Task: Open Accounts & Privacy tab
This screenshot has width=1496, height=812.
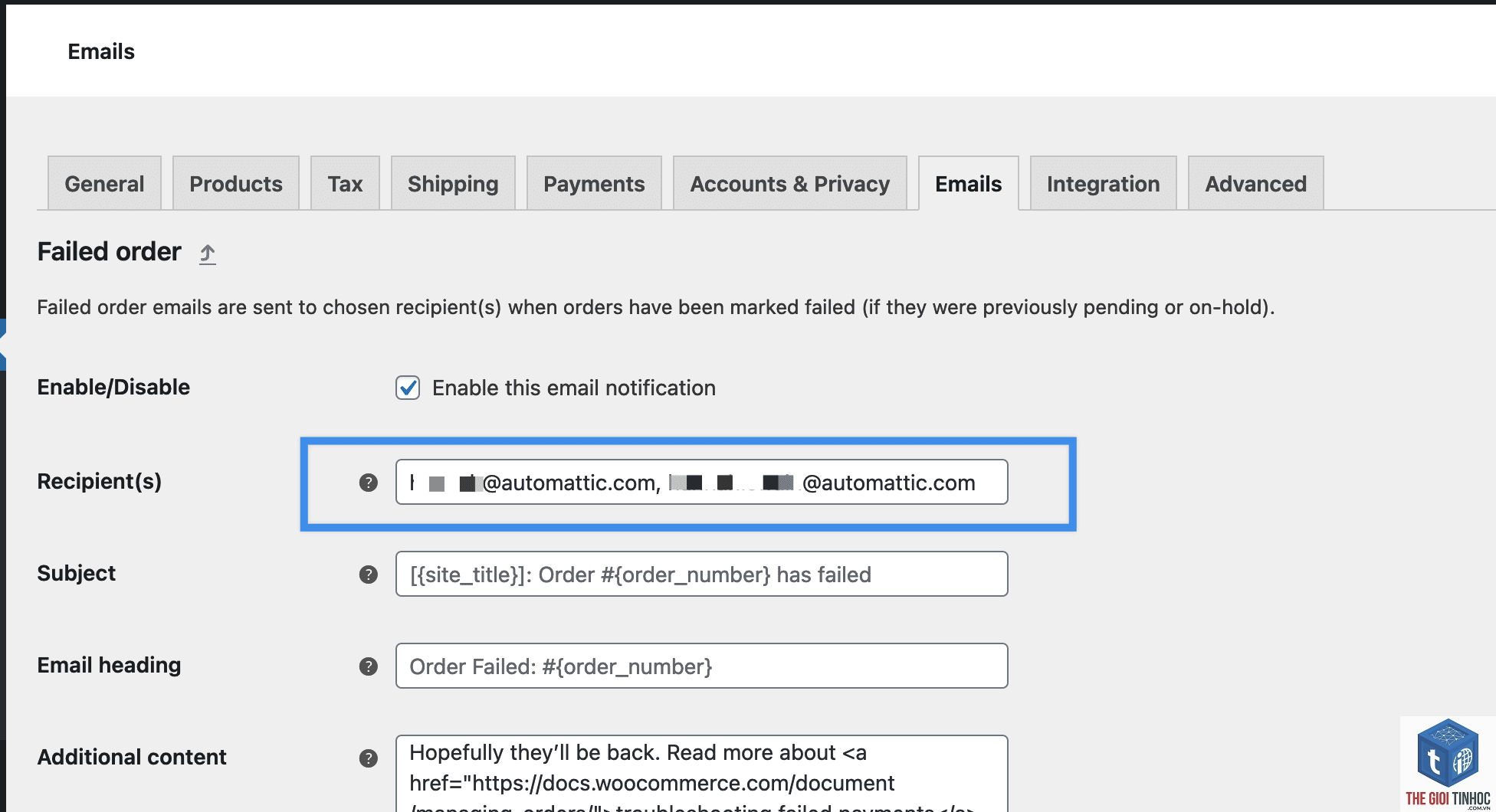Action: [x=790, y=184]
